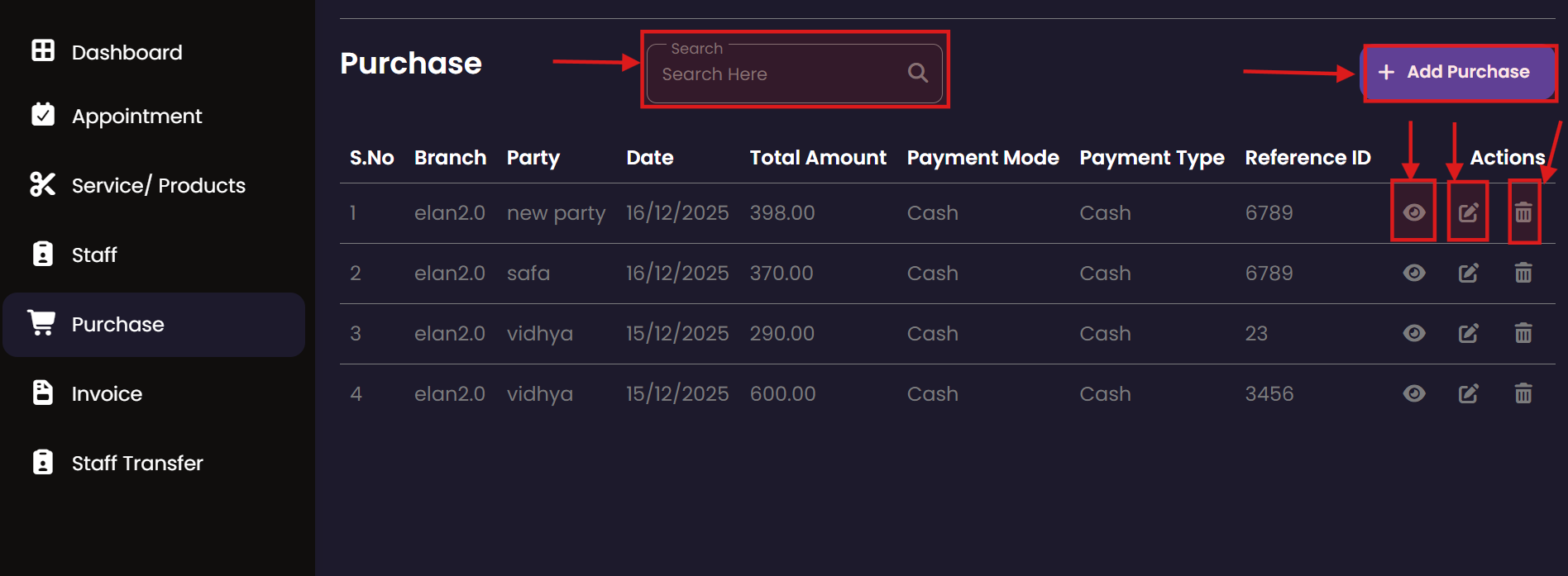Edit the safa purchase record
The image size is (1568, 576).
(1468, 274)
